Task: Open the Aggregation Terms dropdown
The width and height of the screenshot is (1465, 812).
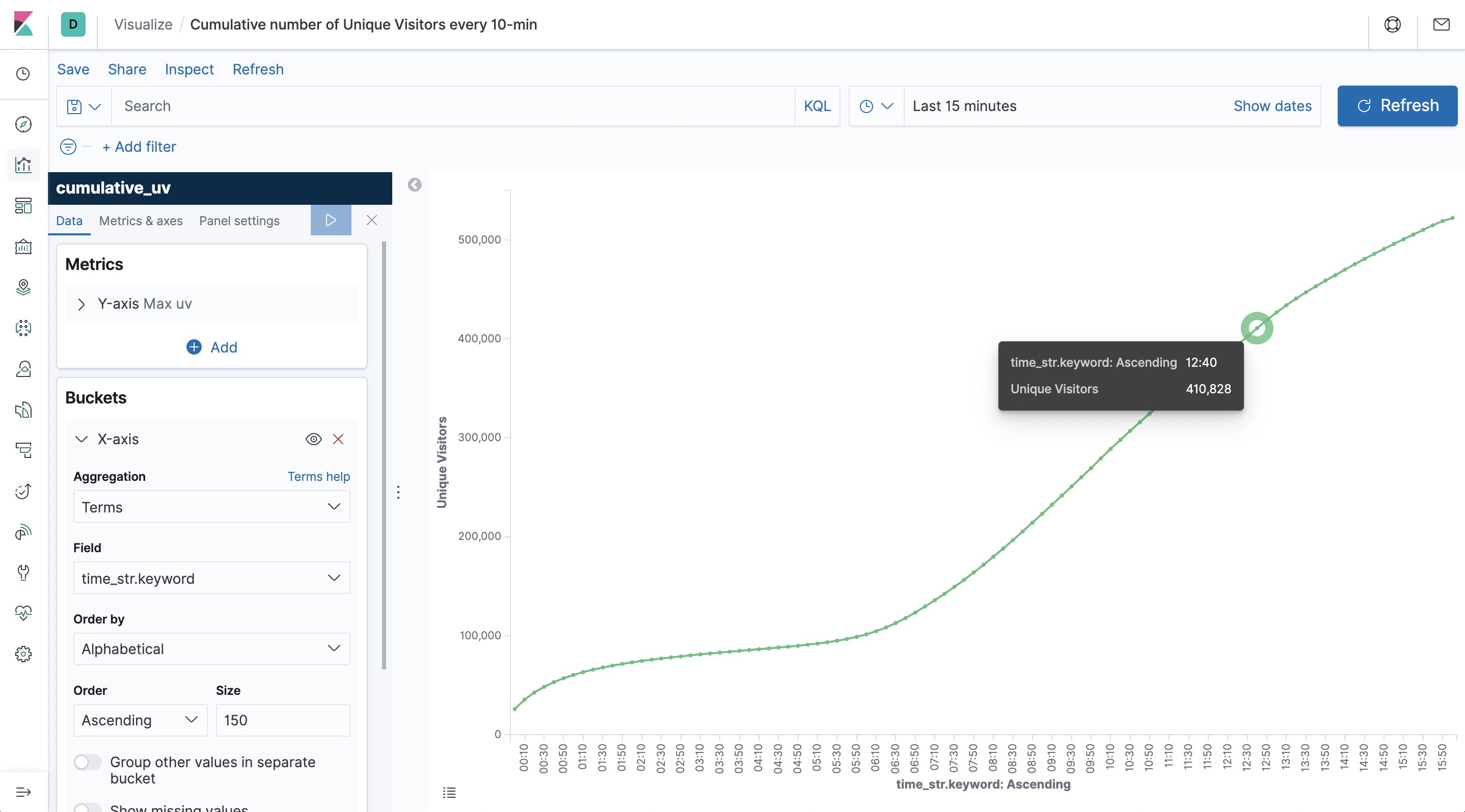Action: tap(211, 507)
